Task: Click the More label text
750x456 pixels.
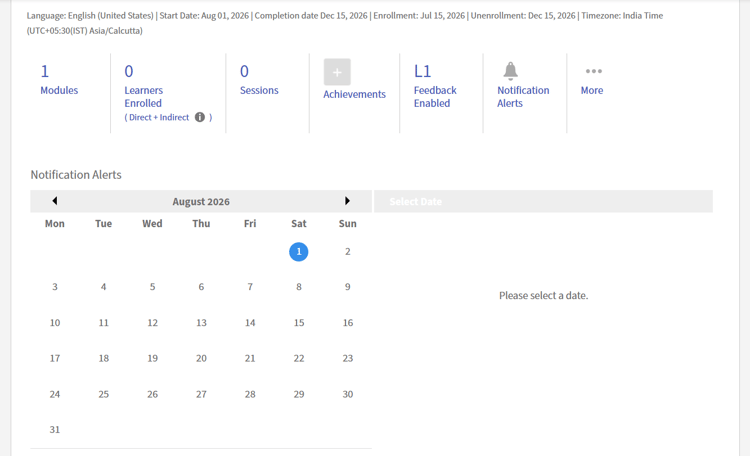Action: (592, 90)
